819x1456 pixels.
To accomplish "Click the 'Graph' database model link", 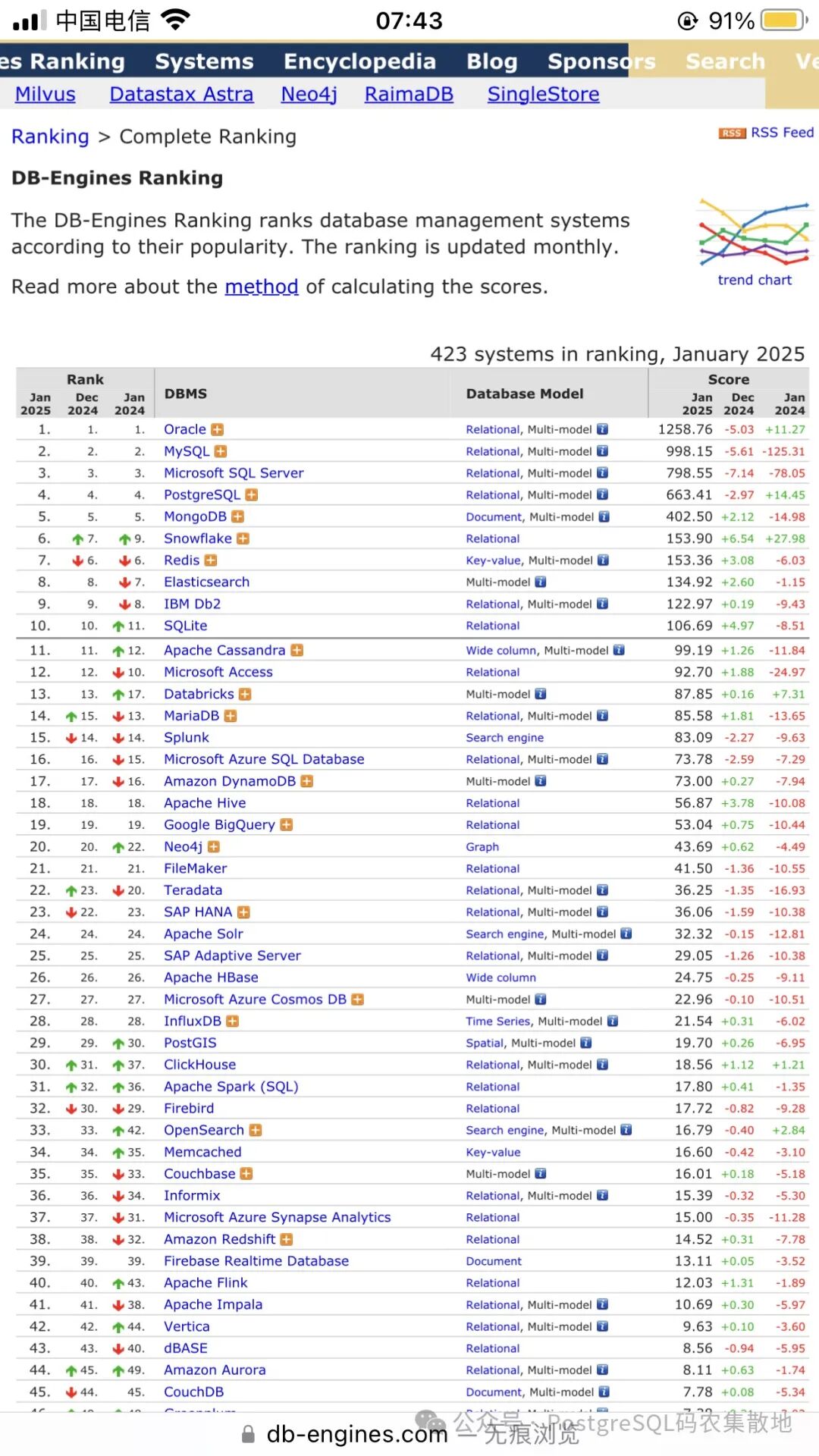I will point(482,847).
